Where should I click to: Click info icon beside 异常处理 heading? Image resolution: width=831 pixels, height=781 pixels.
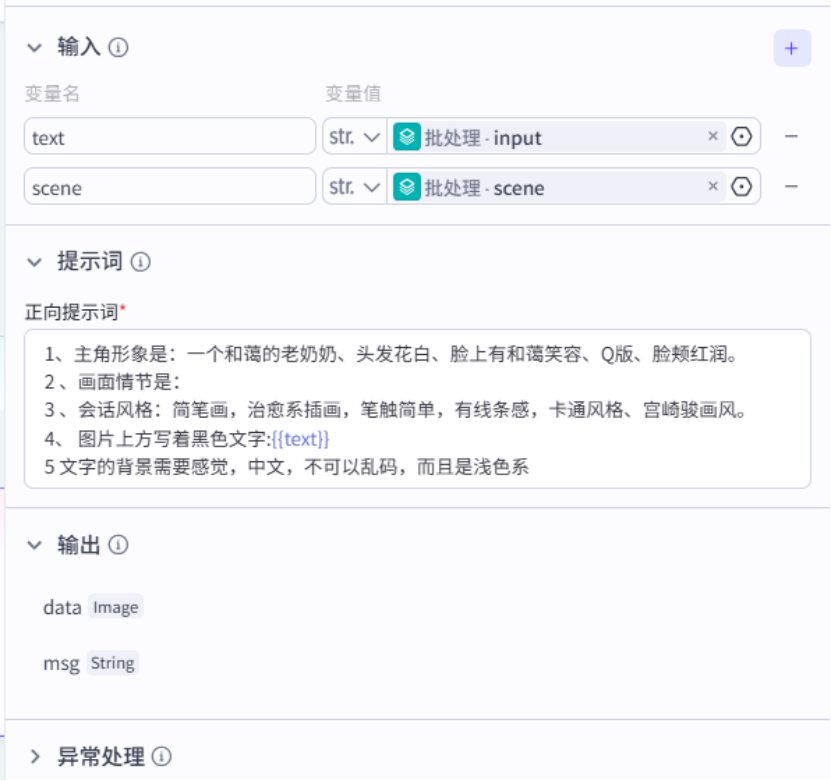coord(162,757)
